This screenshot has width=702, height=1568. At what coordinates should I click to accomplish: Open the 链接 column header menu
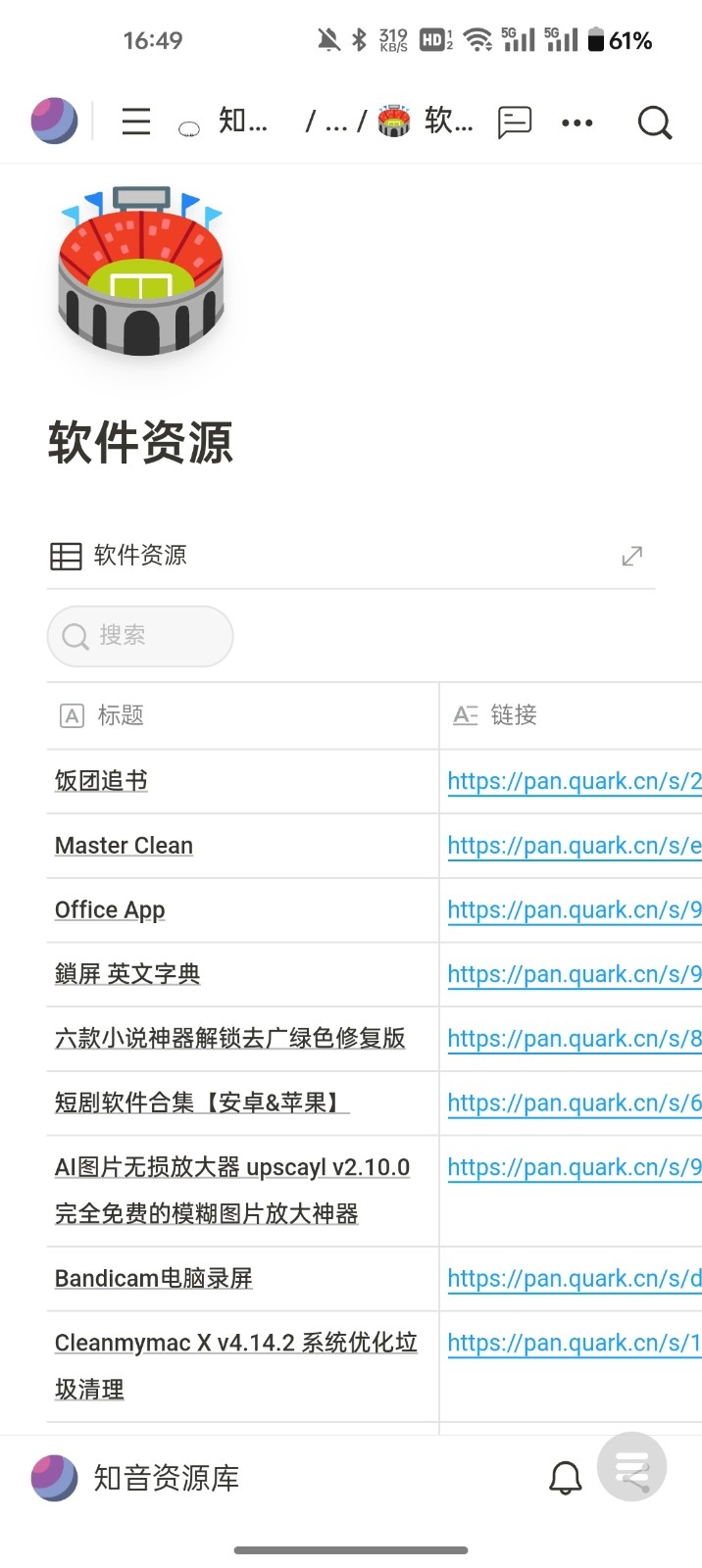513,715
